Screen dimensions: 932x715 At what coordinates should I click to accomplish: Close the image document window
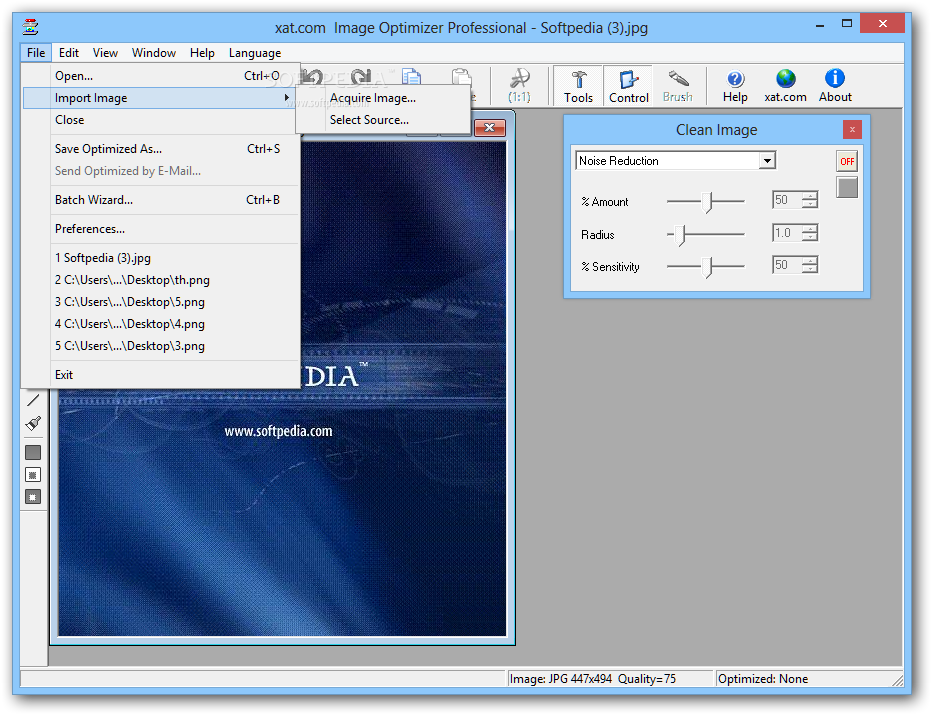pyautogui.click(x=490, y=127)
